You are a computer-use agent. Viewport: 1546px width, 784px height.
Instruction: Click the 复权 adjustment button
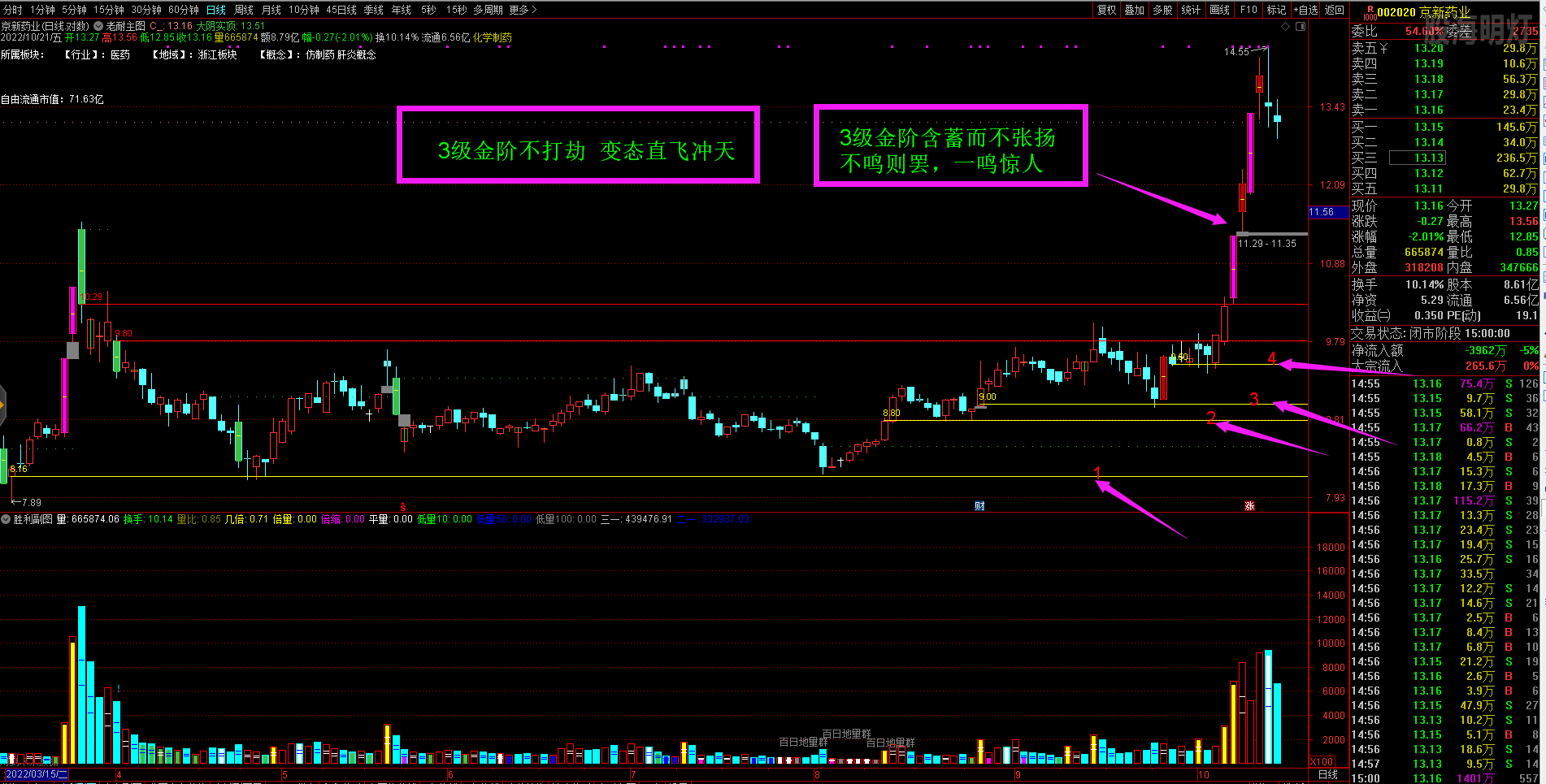[x=1106, y=10]
